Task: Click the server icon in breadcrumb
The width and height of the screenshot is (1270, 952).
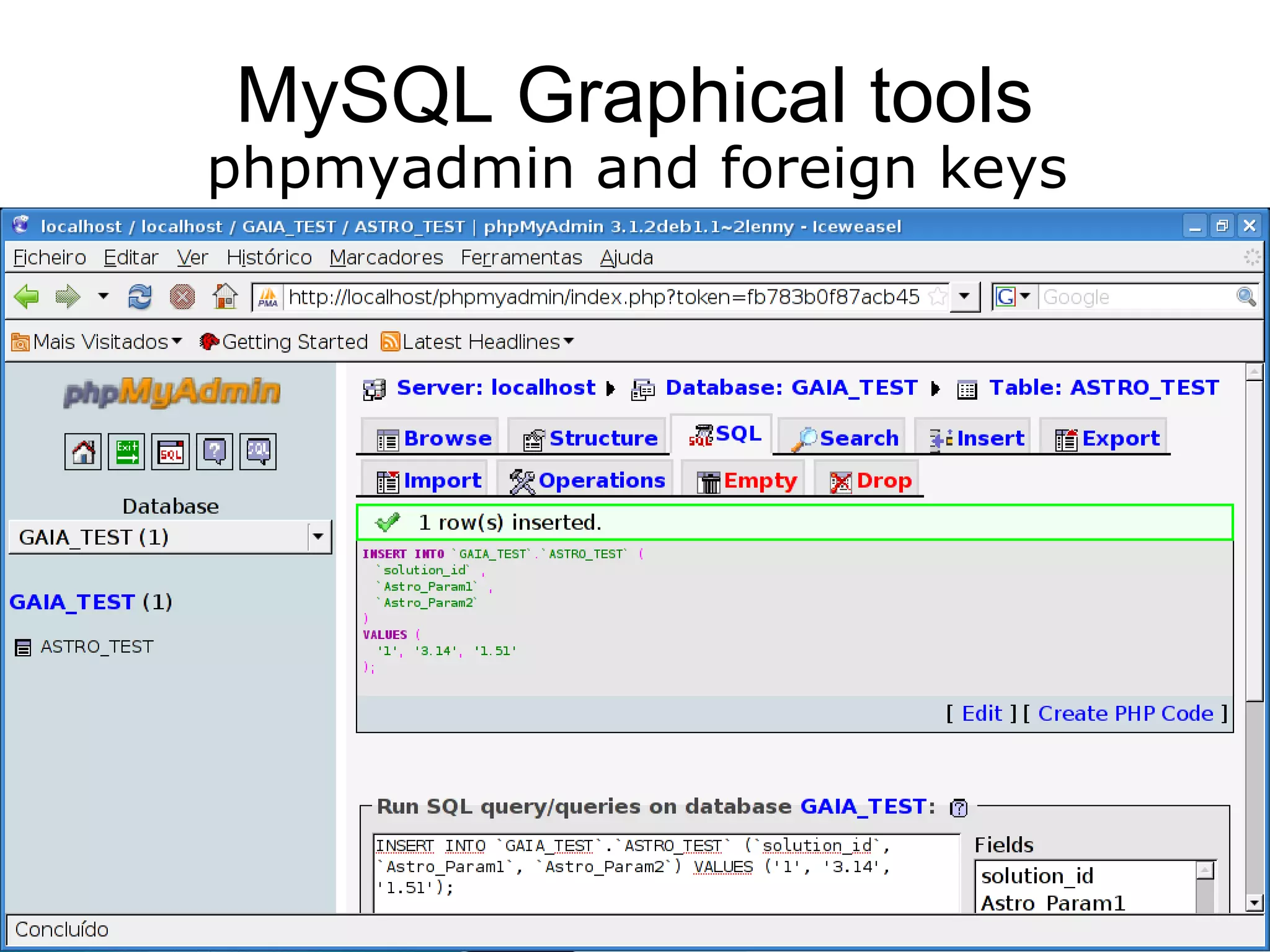Action: point(375,389)
